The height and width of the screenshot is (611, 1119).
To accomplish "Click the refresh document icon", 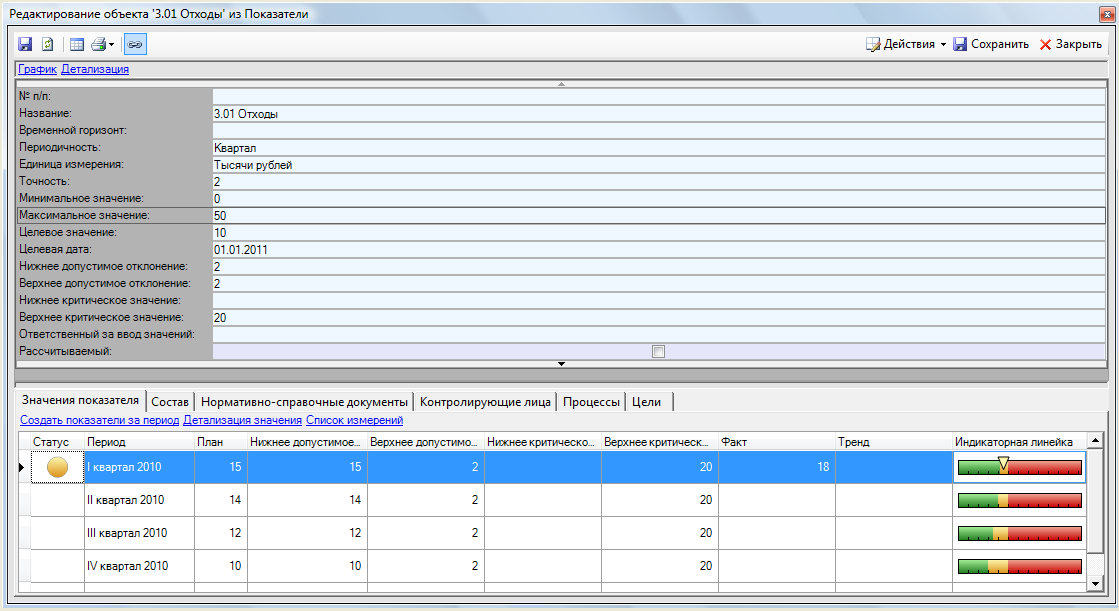I will (x=47, y=44).
